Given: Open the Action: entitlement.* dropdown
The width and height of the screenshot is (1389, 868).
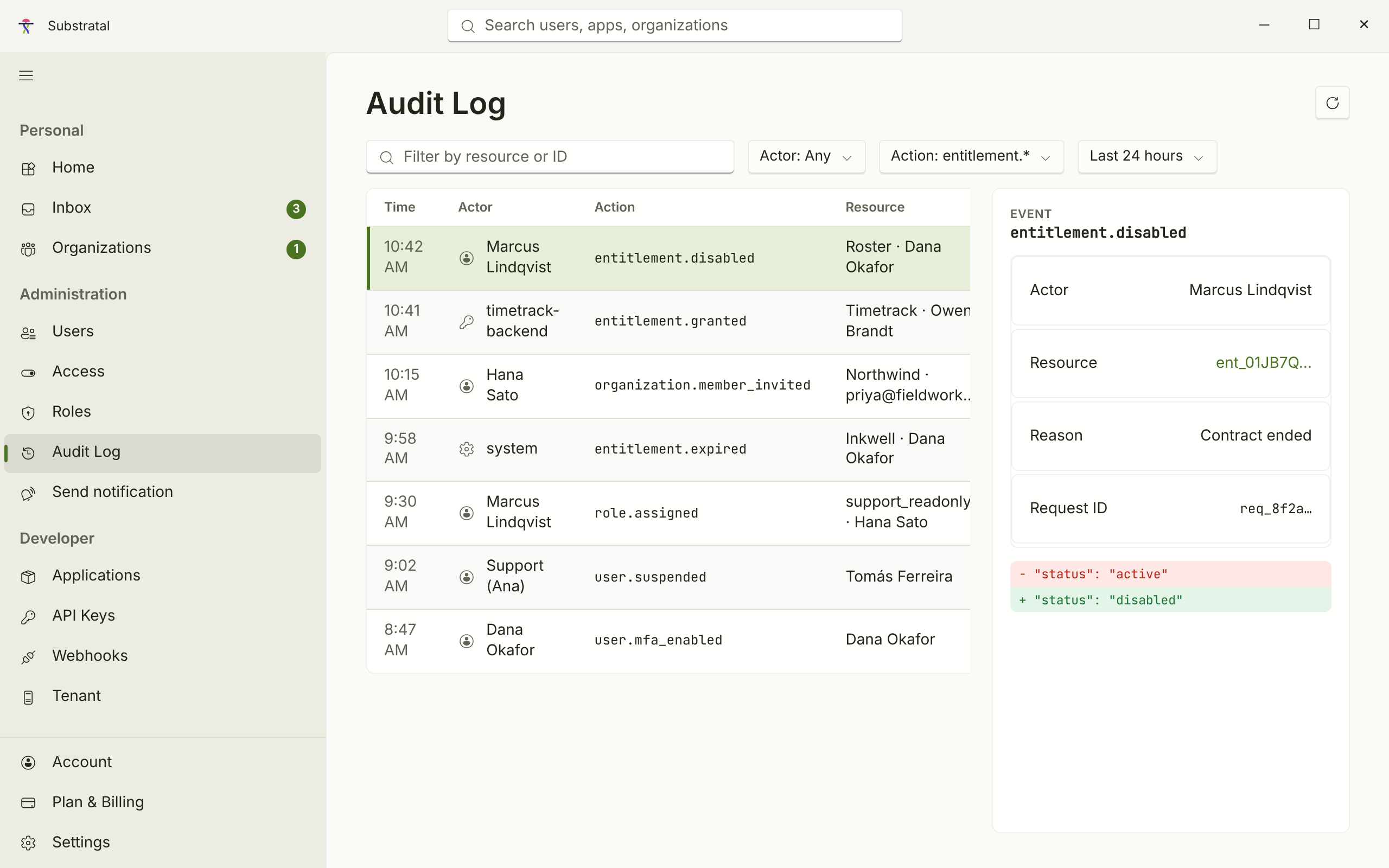Looking at the screenshot, I should coord(971,156).
